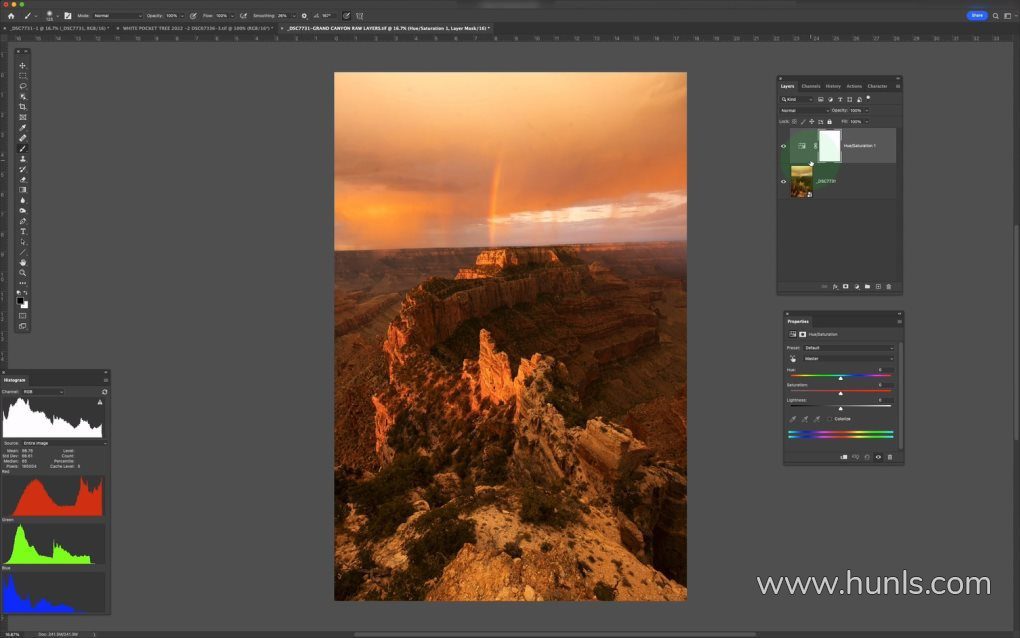The image size is (1020, 638).
Task: Hide the Hue/Saturation 1 layer
Action: tap(783, 146)
